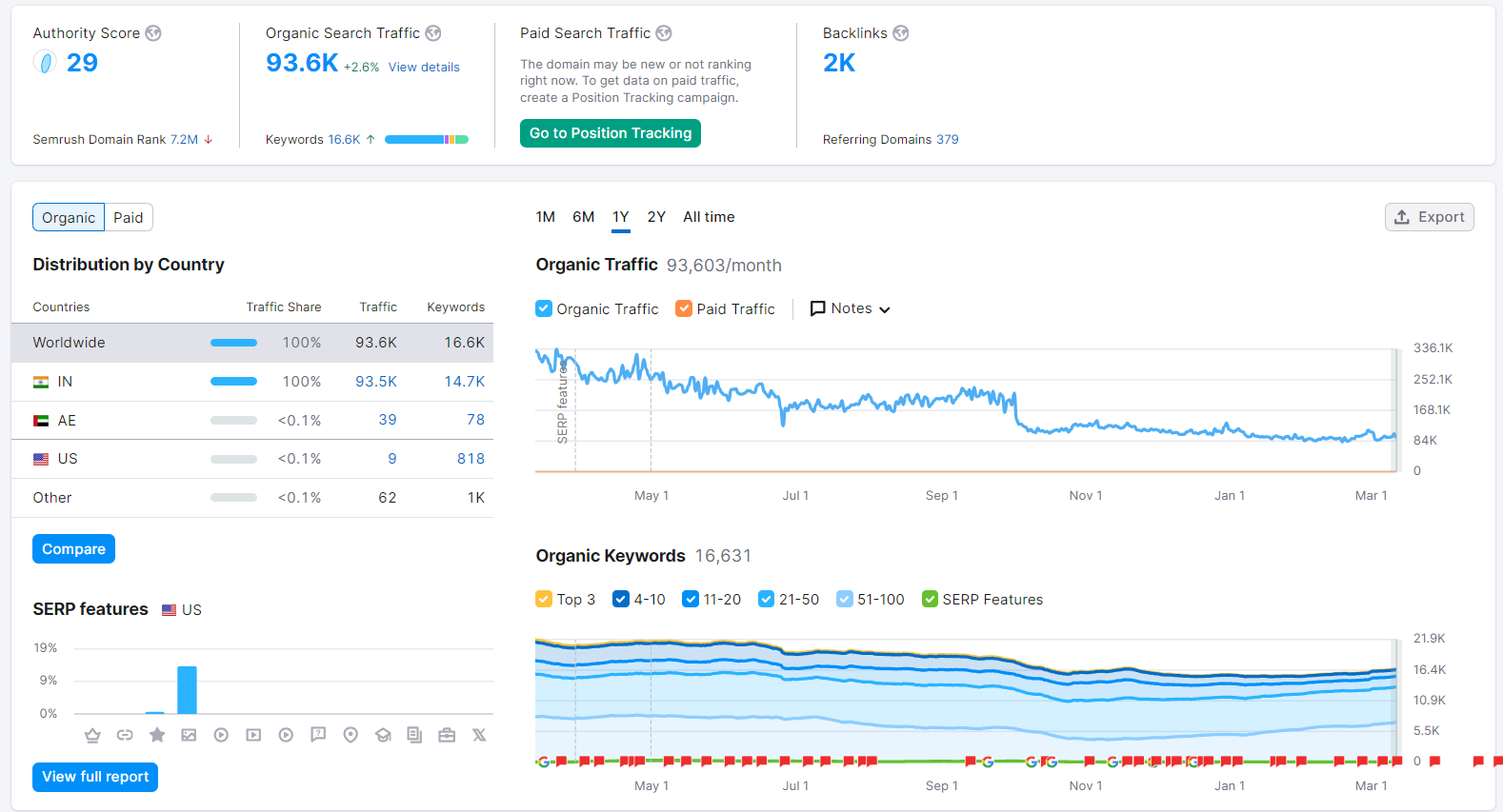Click the briefcase jobs SERP feature icon
Image resolution: width=1503 pixels, height=812 pixels.
(447, 735)
